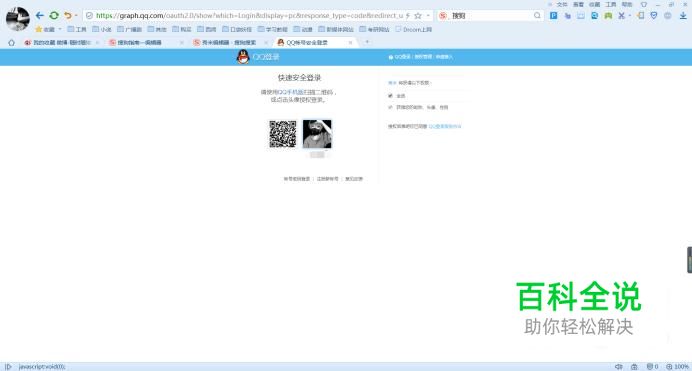Open the dropdown beside the undo arrow

click(76, 15)
